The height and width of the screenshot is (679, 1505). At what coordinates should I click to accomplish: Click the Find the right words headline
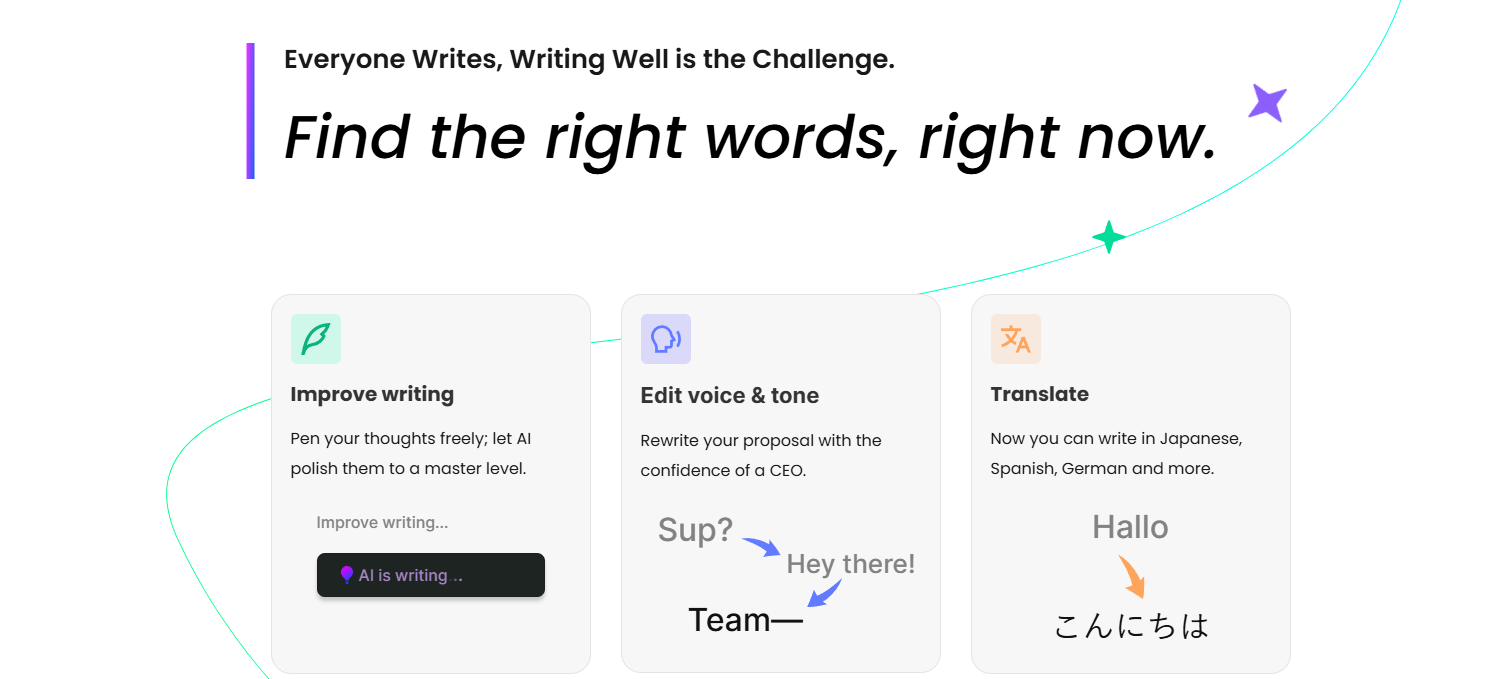[750, 137]
